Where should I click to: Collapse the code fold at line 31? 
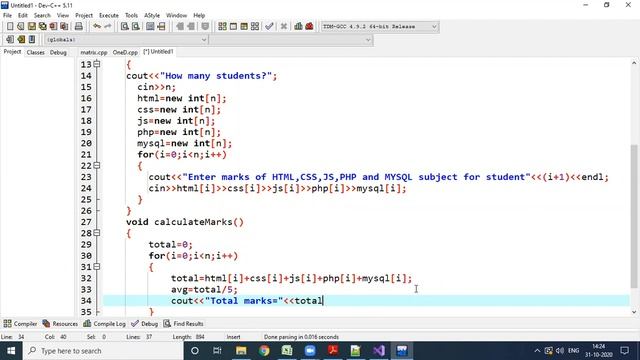[x=97, y=267]
